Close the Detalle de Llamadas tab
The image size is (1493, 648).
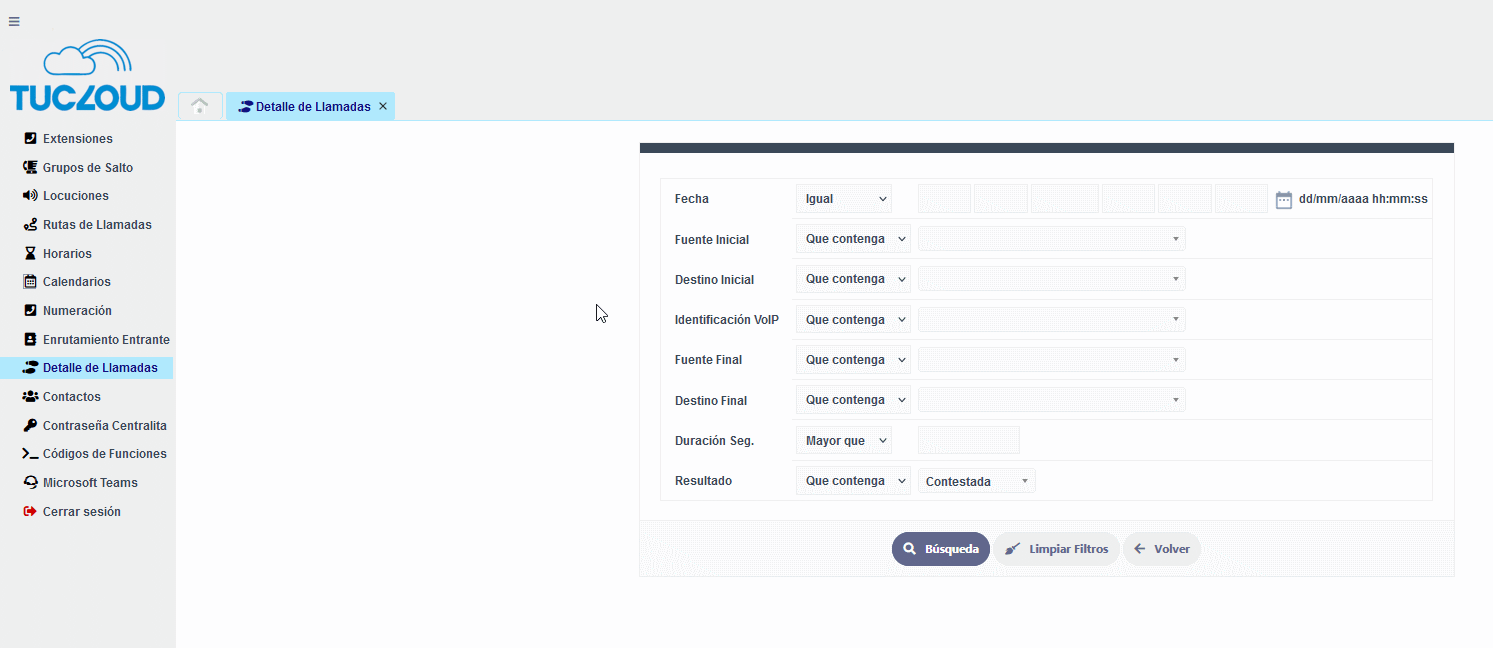click(x=383, y=106)
